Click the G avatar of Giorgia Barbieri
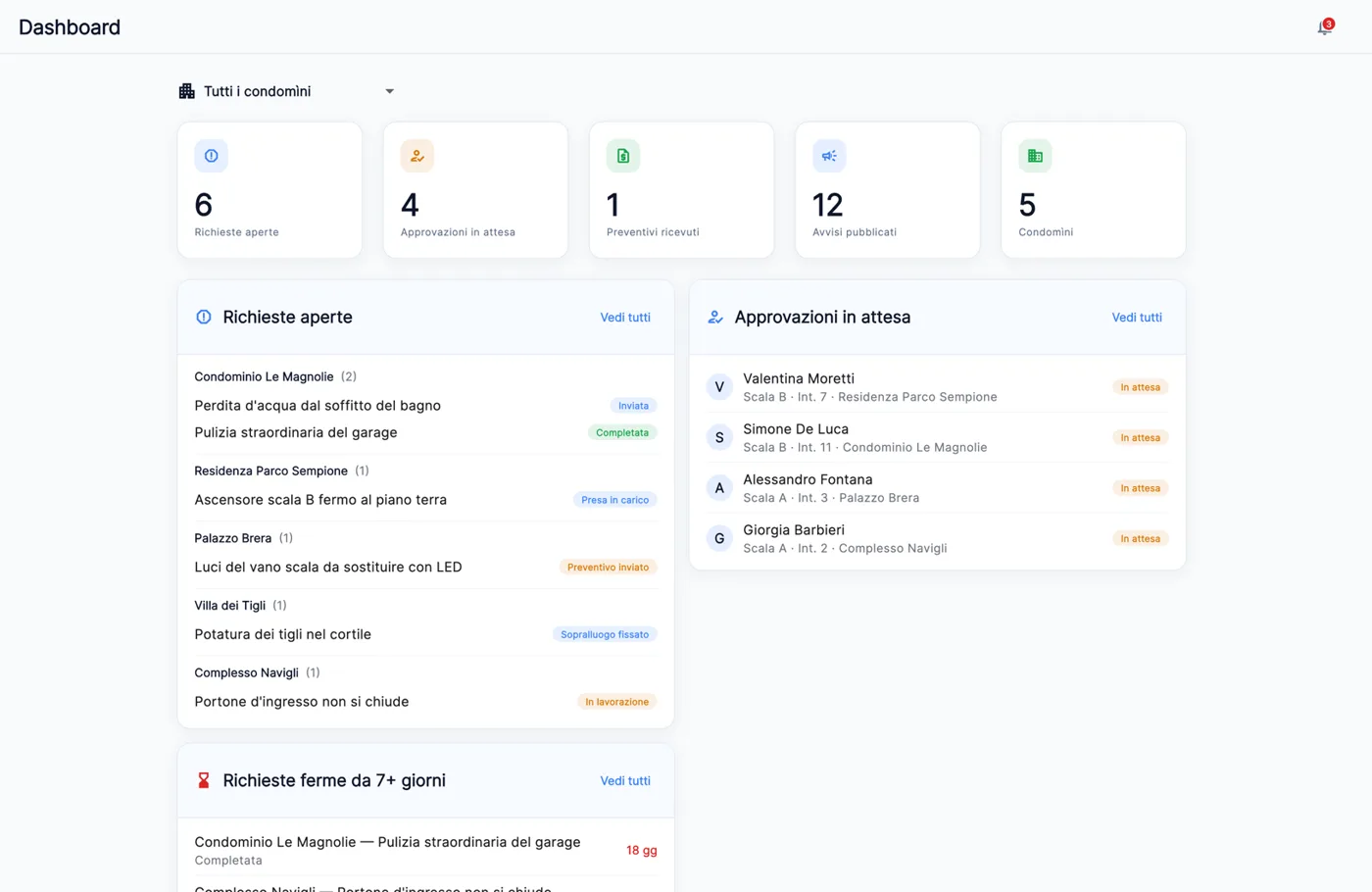The image size is (1372, 892). tap(719, 538)
